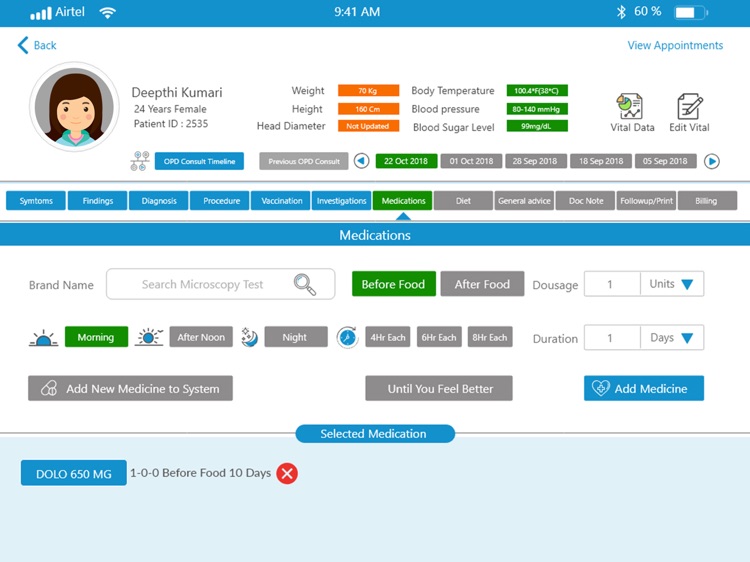Toggle Until You Feel Better
Screen dimensions: 750x562
(439, 388)
